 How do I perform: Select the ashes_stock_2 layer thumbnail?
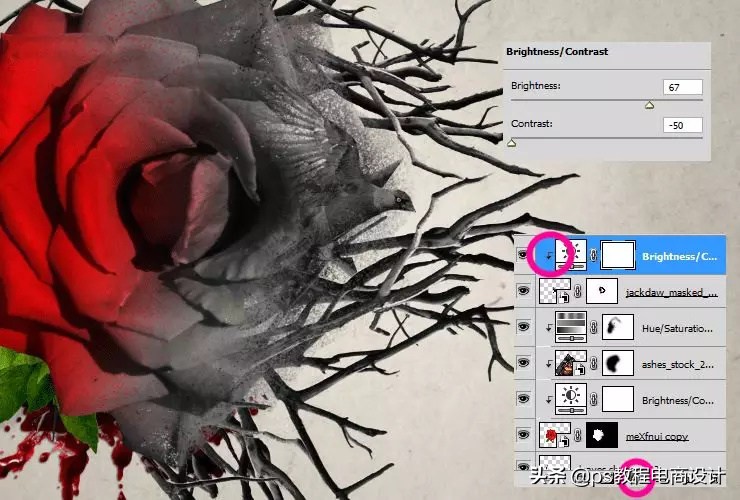[571, 363]
